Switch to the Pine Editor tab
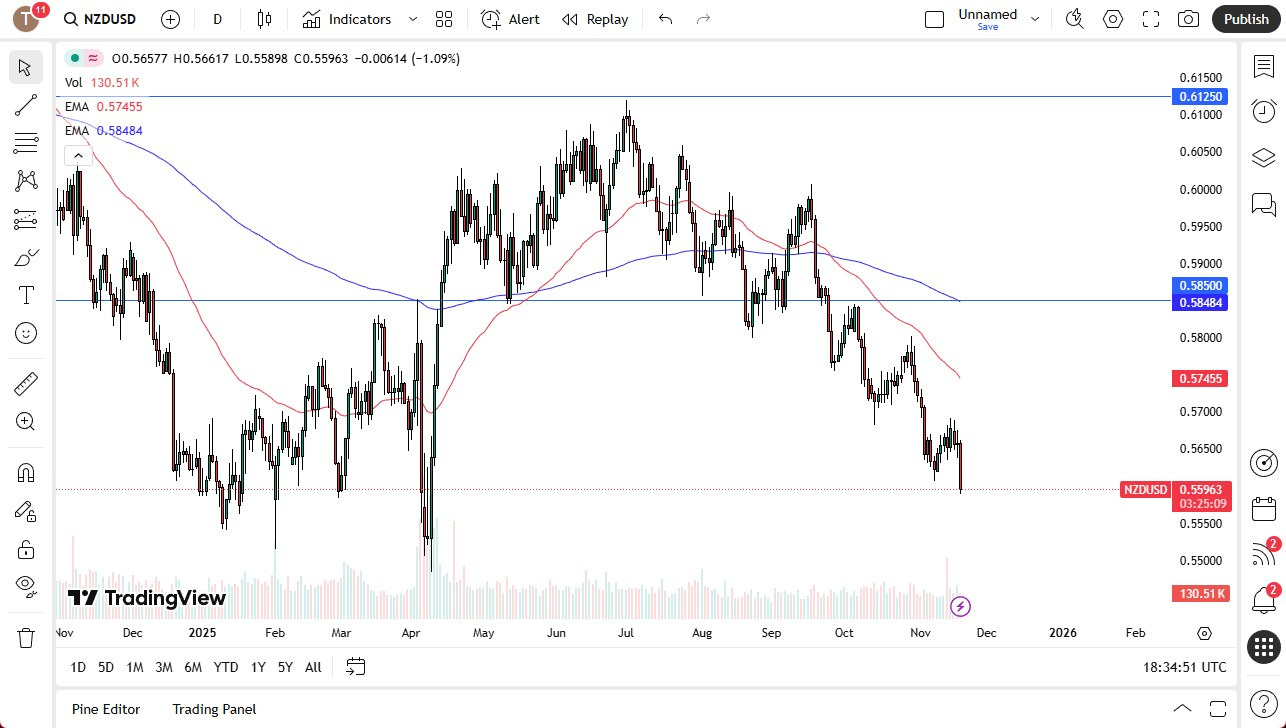This screenshot has width=1286, height=728. point(106,709)
